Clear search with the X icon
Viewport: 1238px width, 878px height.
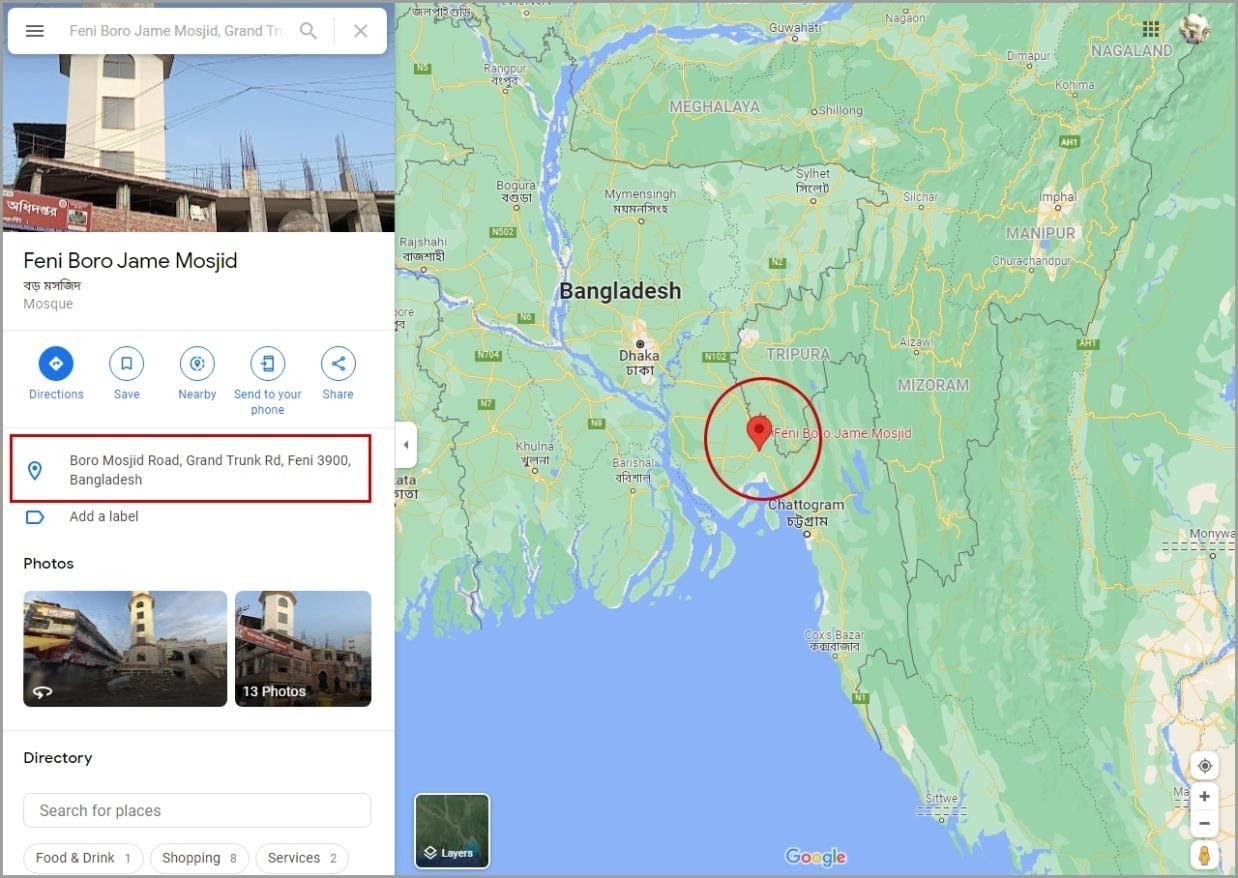(361, 31)
